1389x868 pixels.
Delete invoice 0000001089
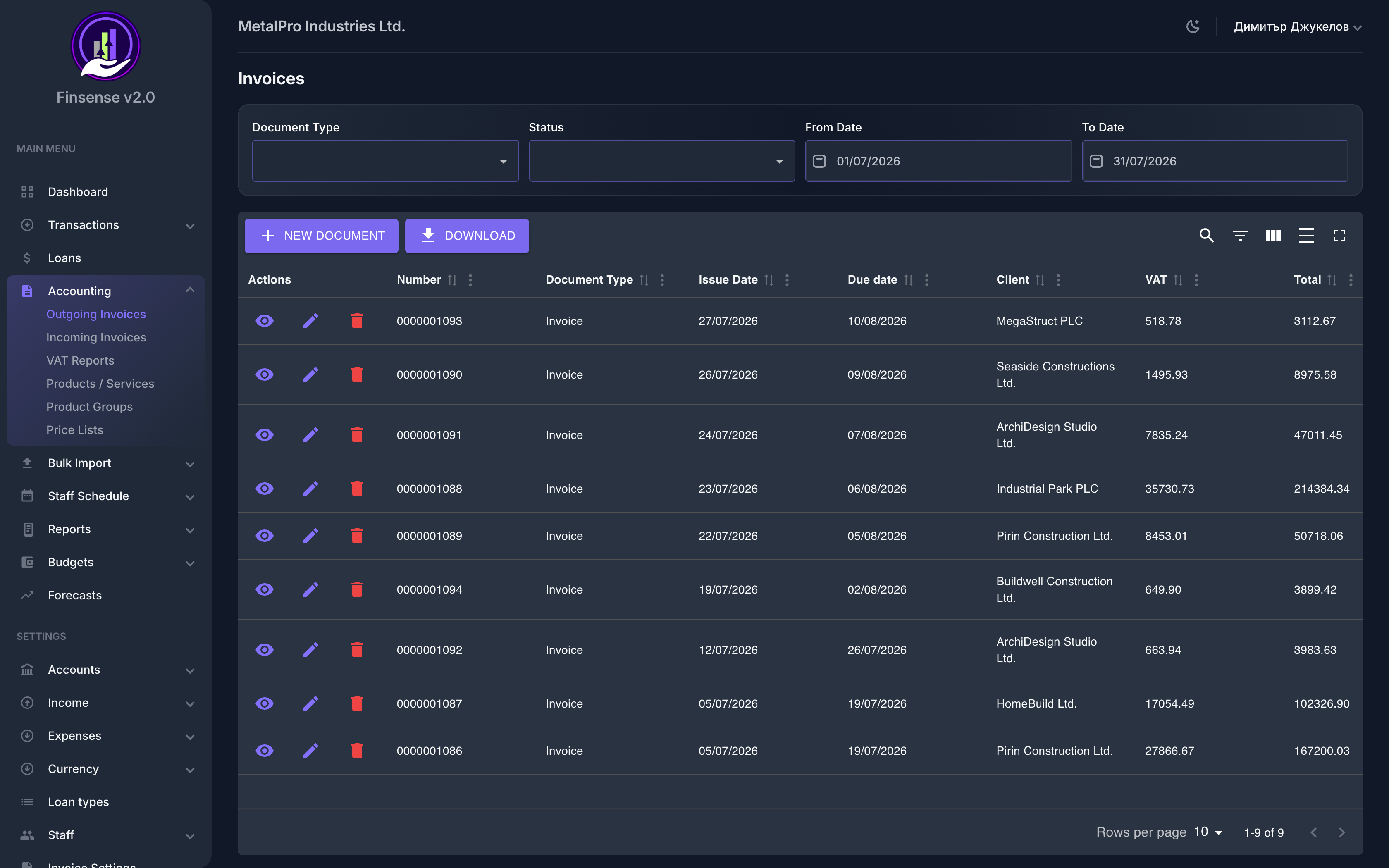tap(357, 536)
